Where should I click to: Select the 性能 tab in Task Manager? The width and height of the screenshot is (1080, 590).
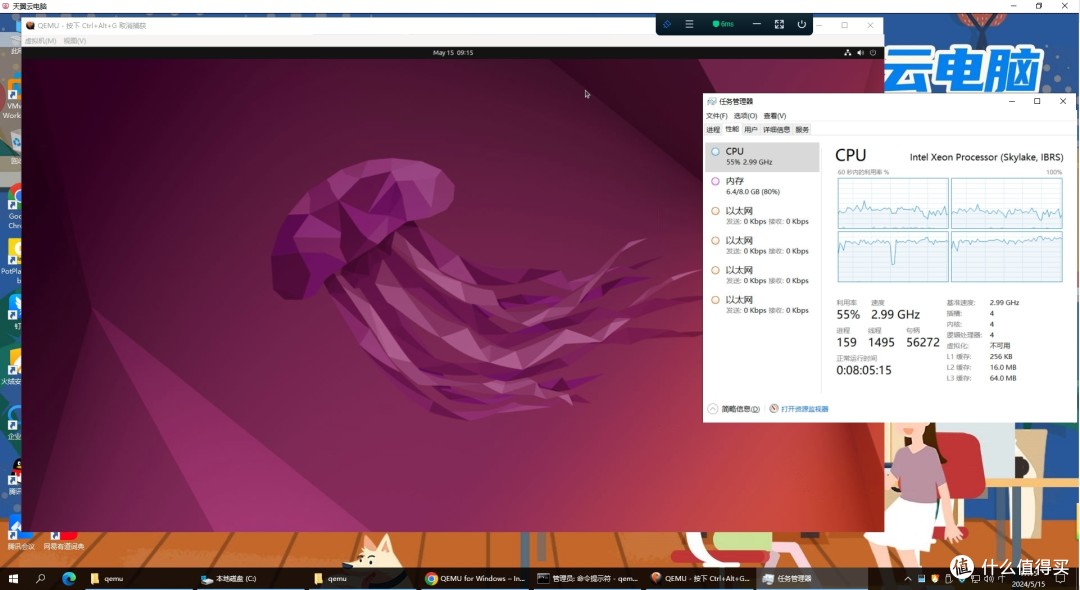pos(731,129)
